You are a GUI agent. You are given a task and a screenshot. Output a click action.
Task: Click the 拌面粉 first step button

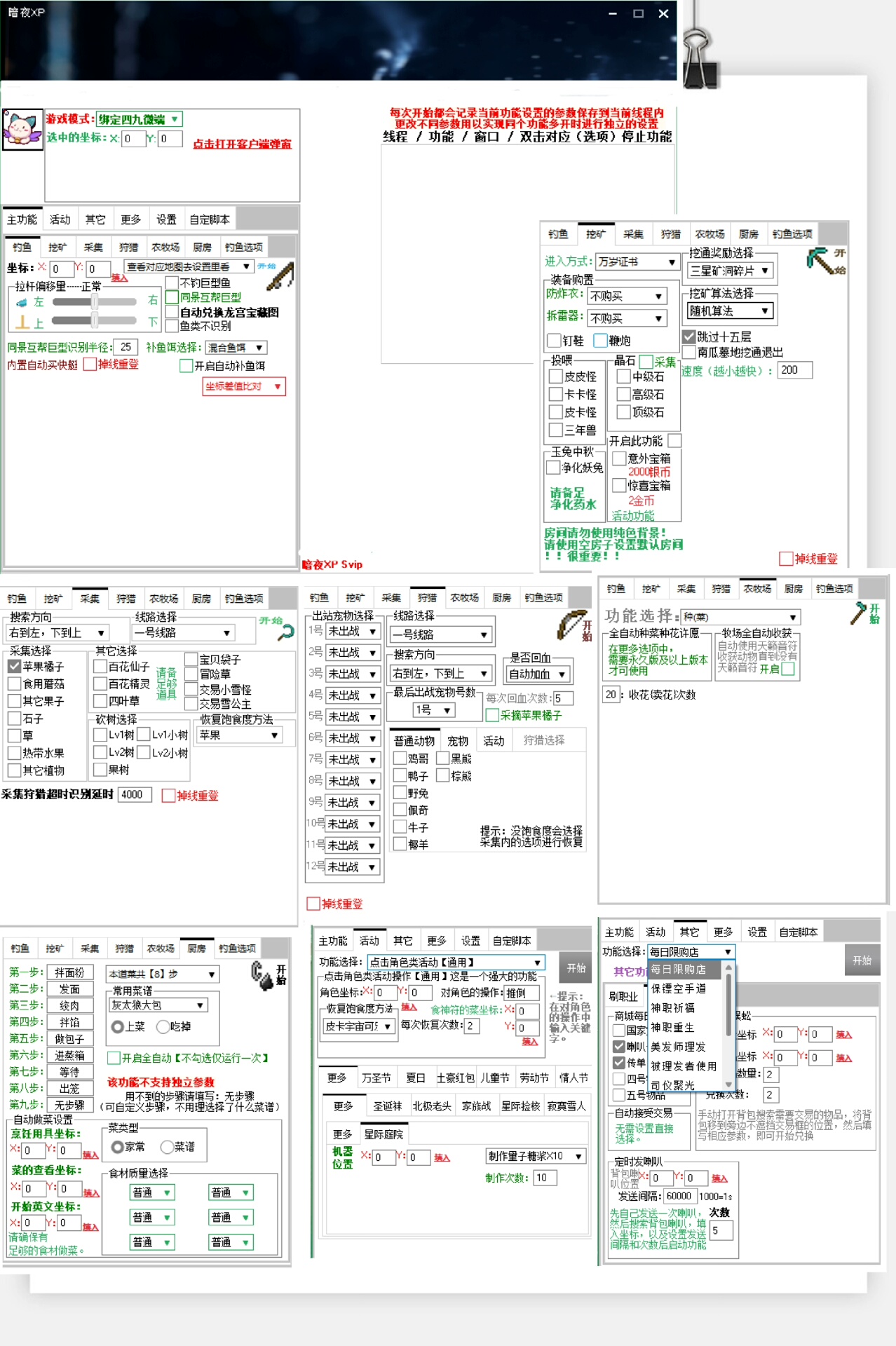coord(69,972)
